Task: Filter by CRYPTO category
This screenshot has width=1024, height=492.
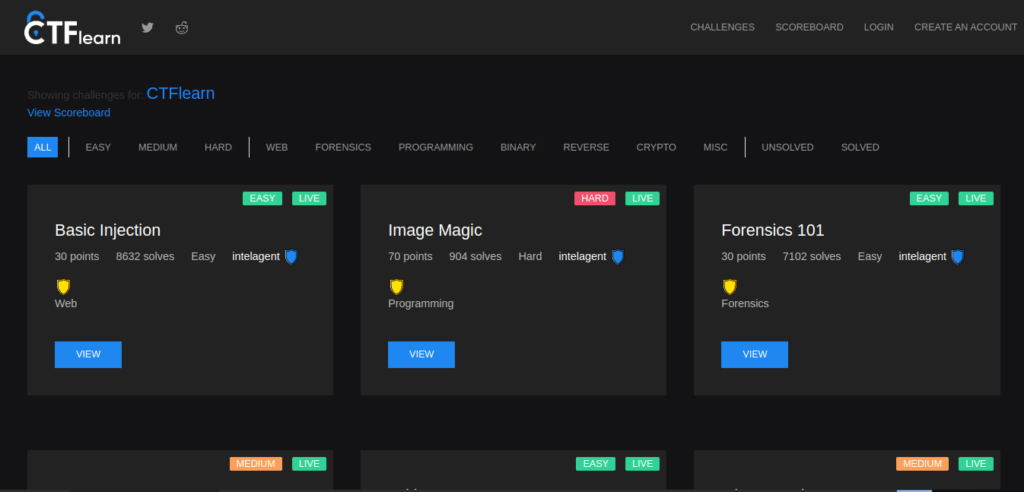Action: pyautogui.click(x=656, y=147)
